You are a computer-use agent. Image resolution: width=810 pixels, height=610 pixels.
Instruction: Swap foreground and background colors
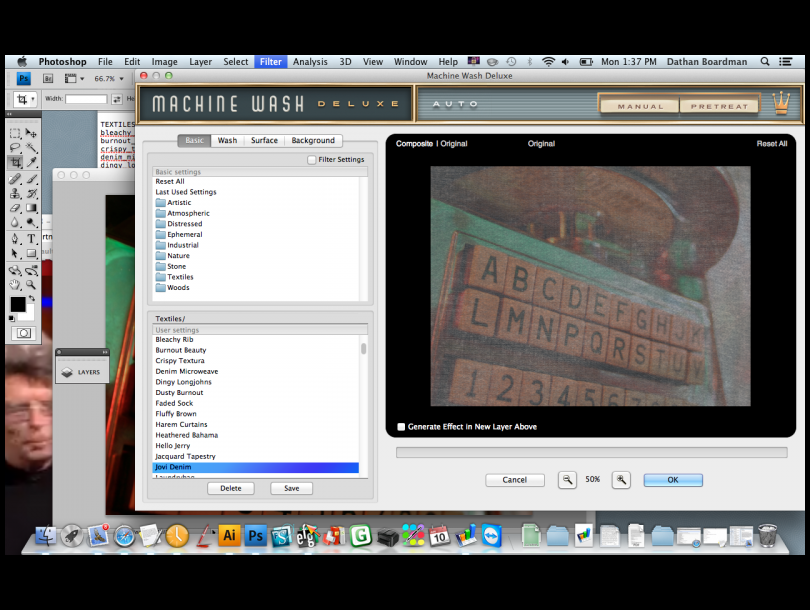point(32,299)
